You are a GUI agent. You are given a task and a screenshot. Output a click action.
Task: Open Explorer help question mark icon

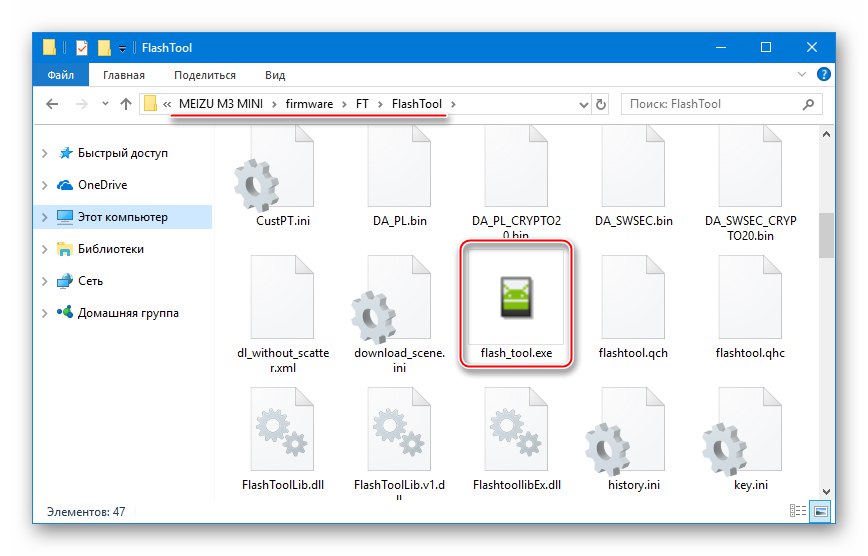click(824, 74)
